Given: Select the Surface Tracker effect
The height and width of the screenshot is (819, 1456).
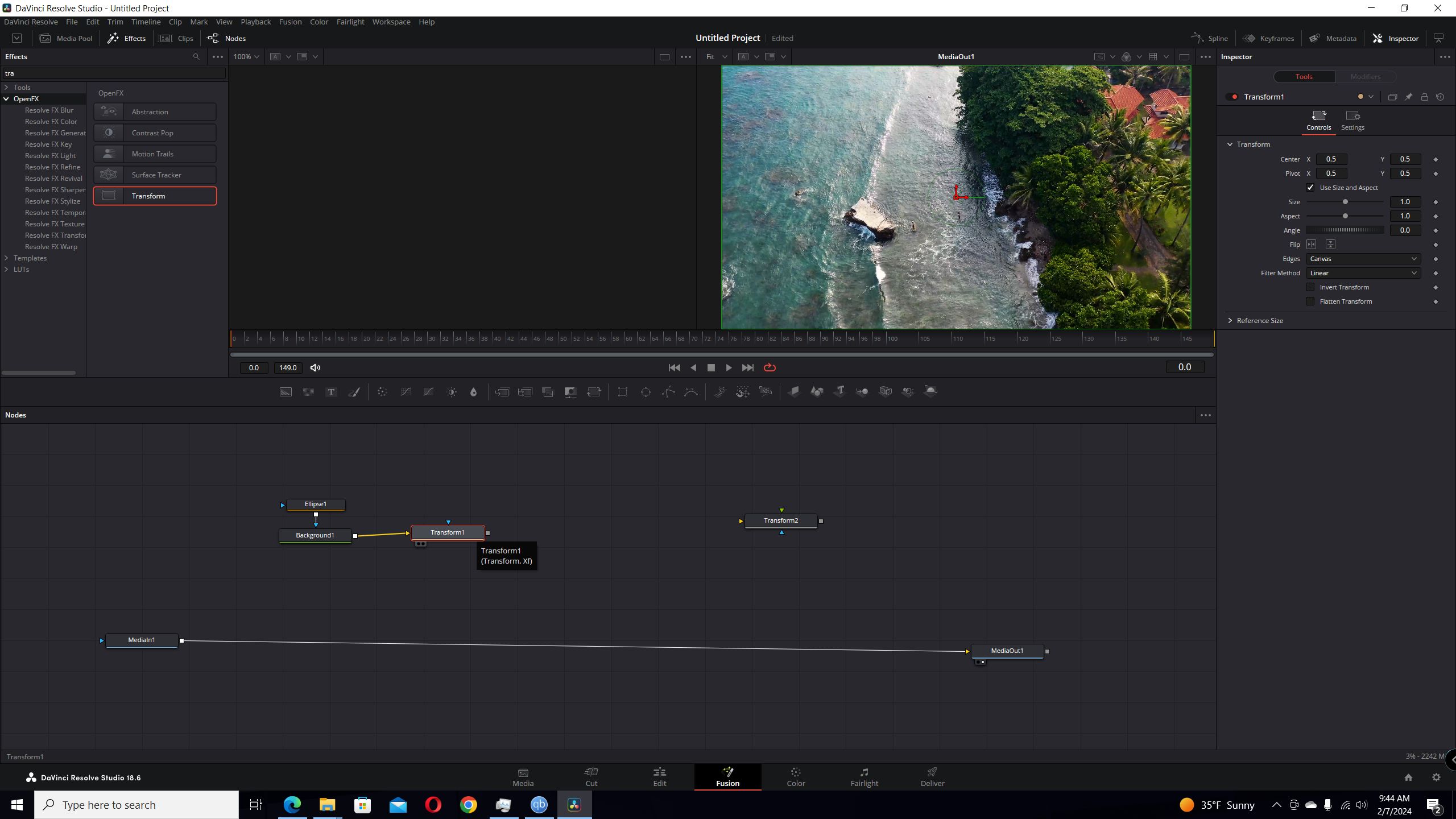Looking at the screenshot, I should click(x=155, y=175).
